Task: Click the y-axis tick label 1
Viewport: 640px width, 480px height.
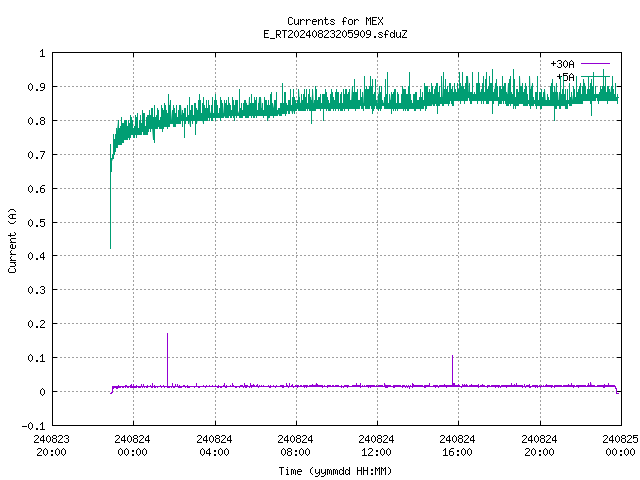Action: (x=42, y=53)
